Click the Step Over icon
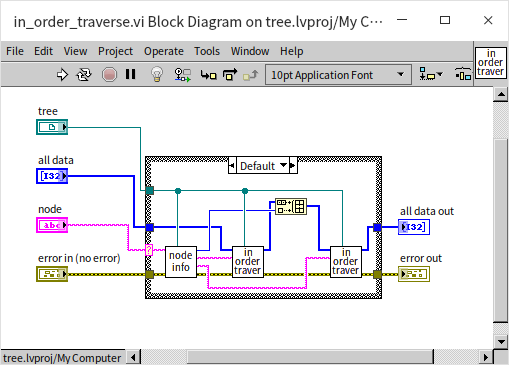509x365 pixels. click(x=230, y=75)
